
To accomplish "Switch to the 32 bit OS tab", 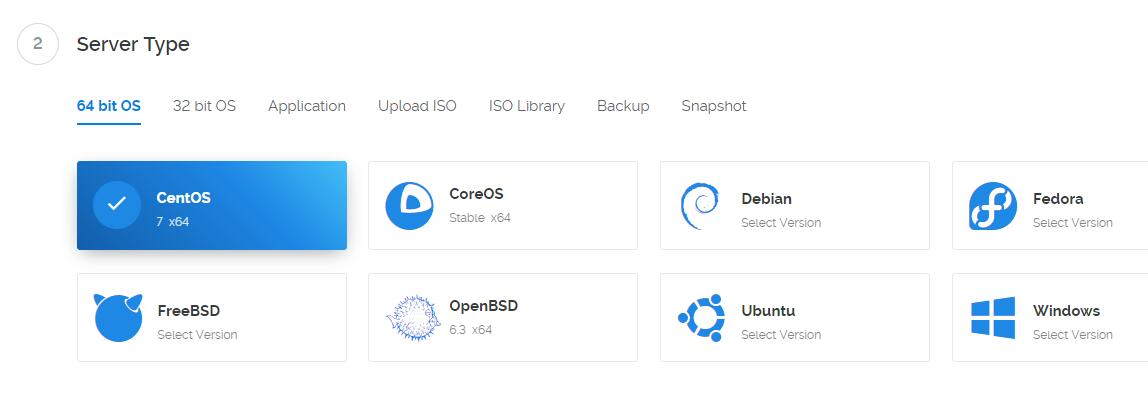I will [x=204, y=106].
